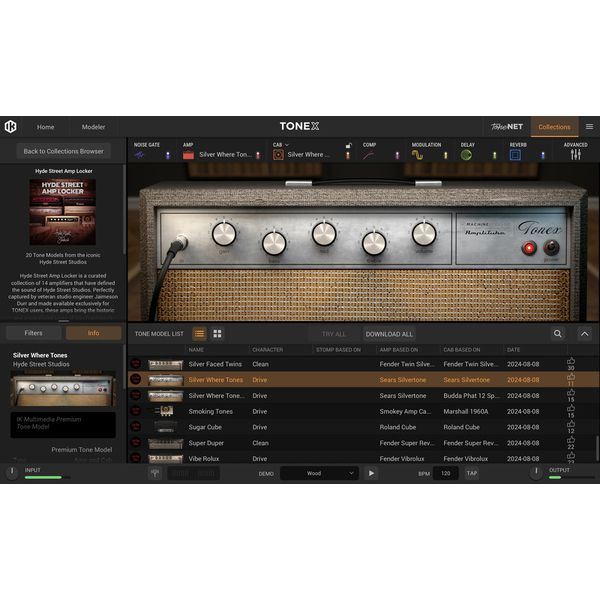Image resolution: width=600 pixels, height=600 pixels.
Task: Flip the amp power toggle switch
Action: click(551, 248)
